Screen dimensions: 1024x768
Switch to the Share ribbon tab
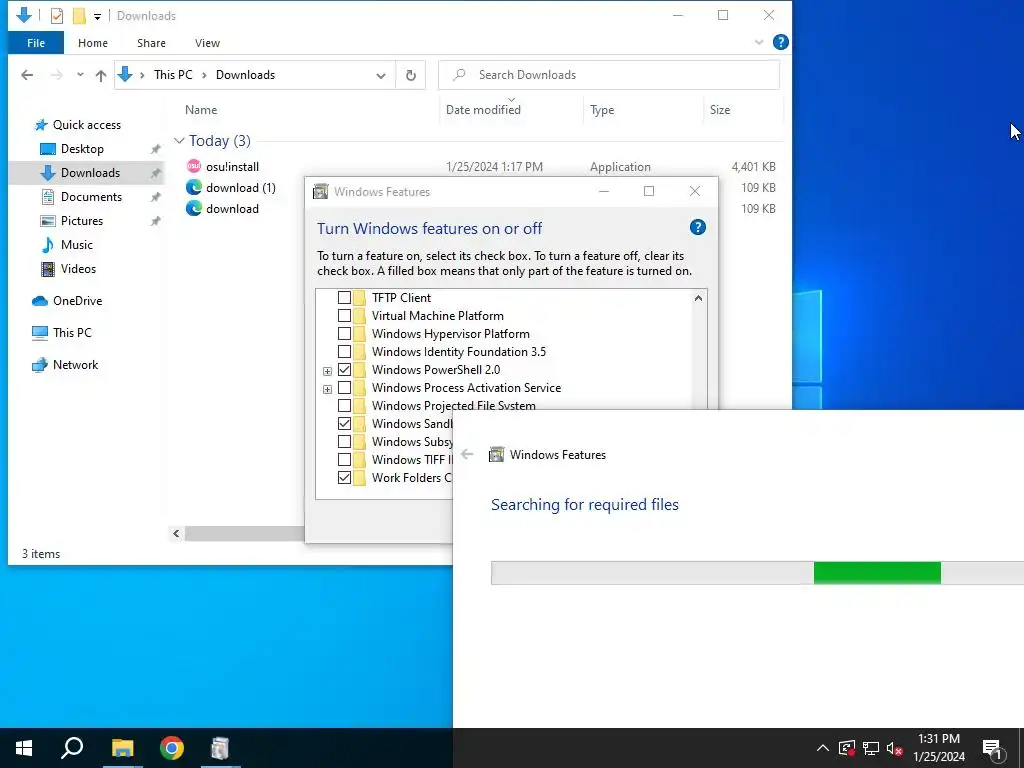tap(151, 43)
